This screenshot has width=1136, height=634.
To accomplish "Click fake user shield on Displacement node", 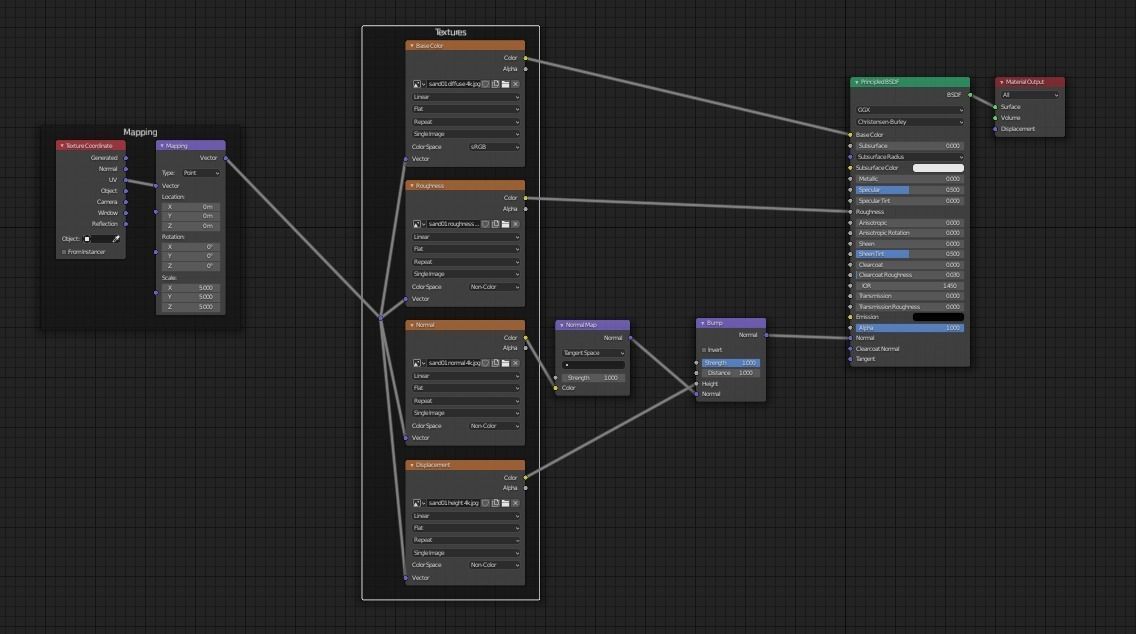I will [x=485, y=503].
